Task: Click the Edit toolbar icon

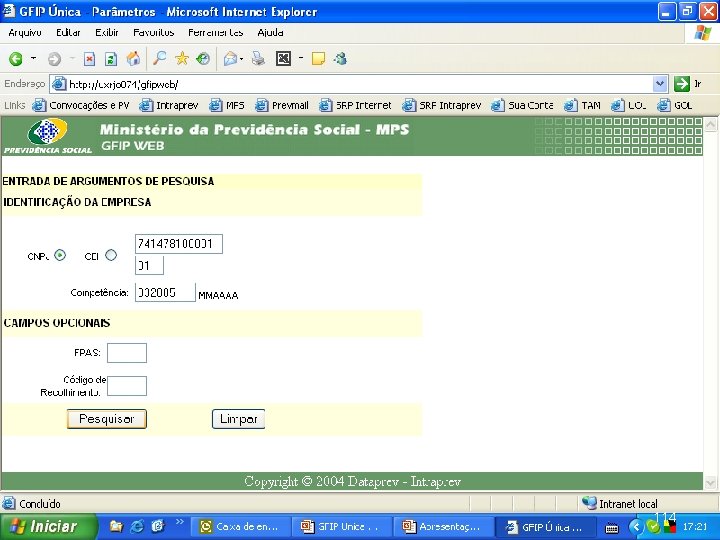Action: 283,58
